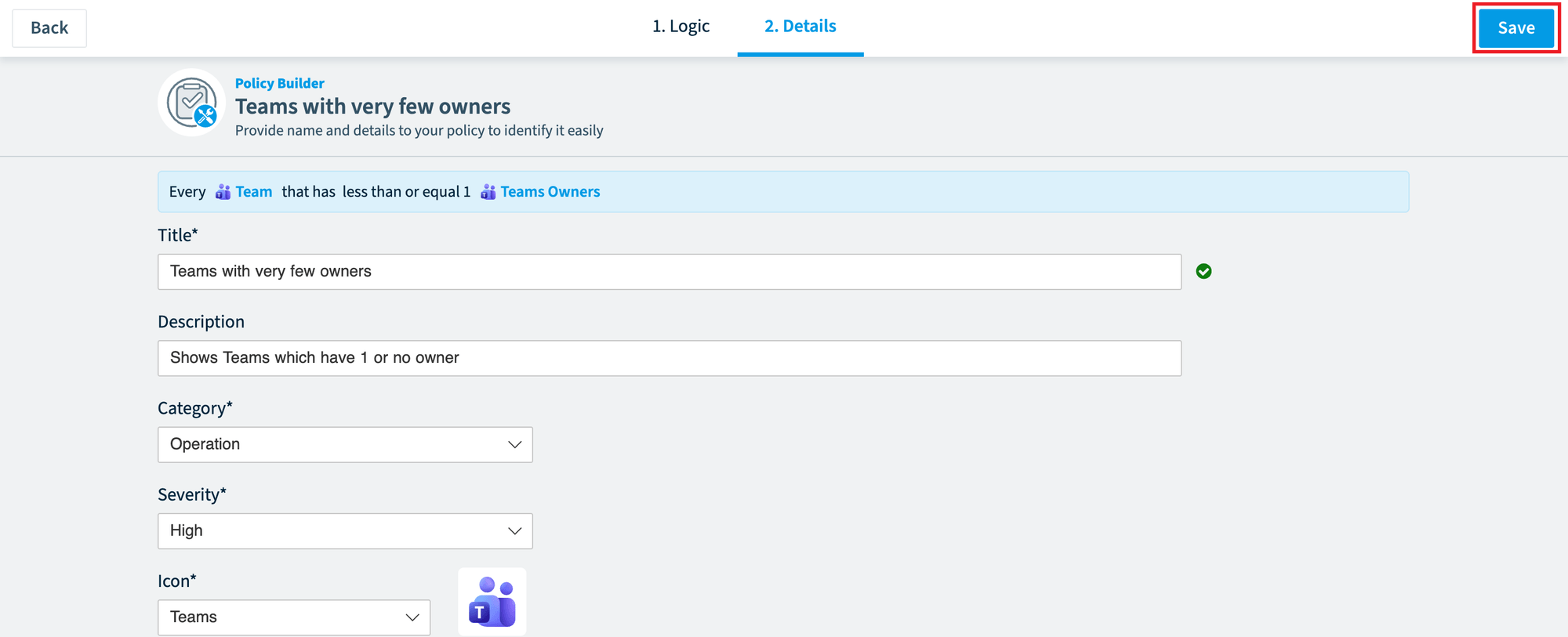Click the 'Teams with very few owners' heading
Image resolution: width=1568 pixels, height=637 pixels.
(x=372, y=107)
